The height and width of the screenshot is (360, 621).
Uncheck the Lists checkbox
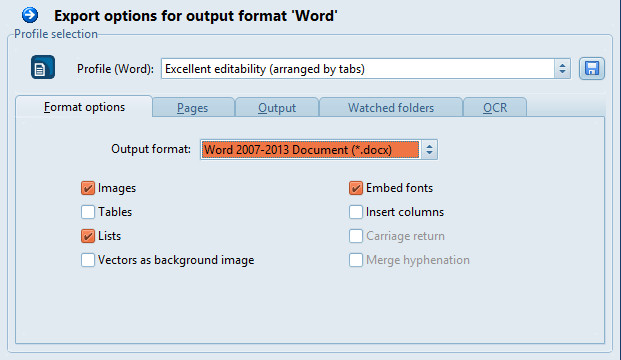pos(88,236)
